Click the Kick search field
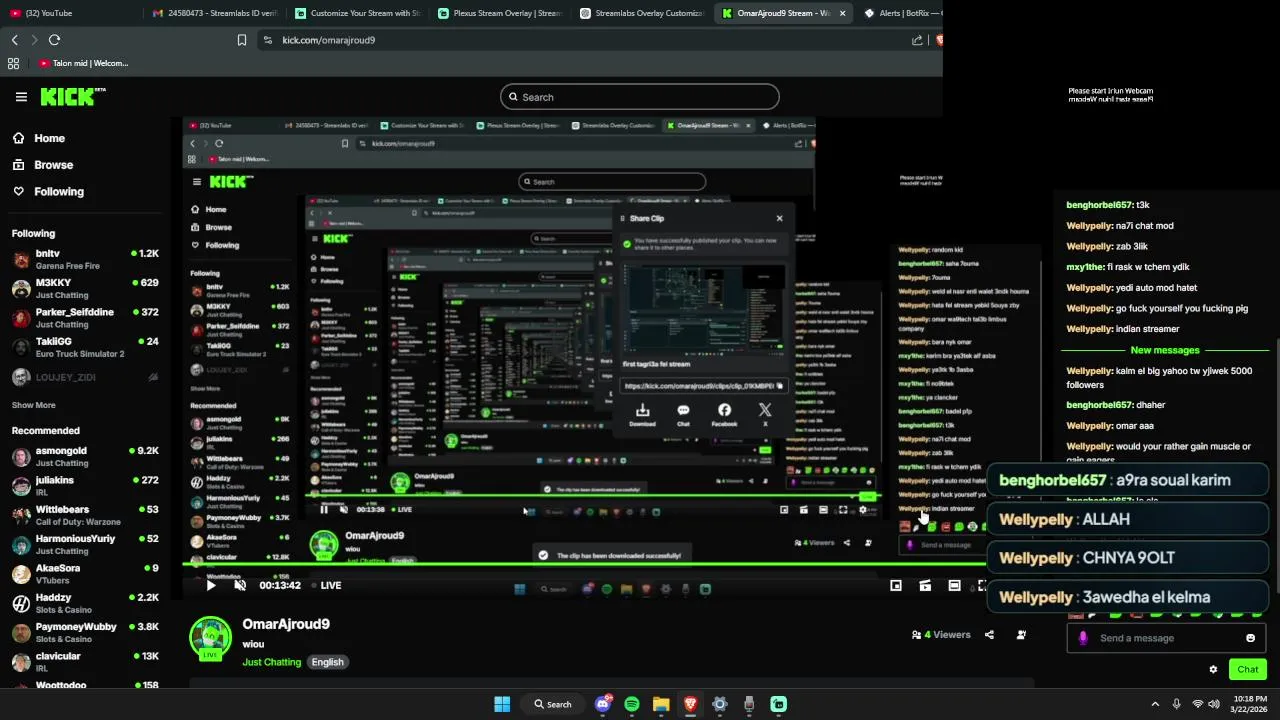Screen dimensions: 1280x720 tap(640, 97)
